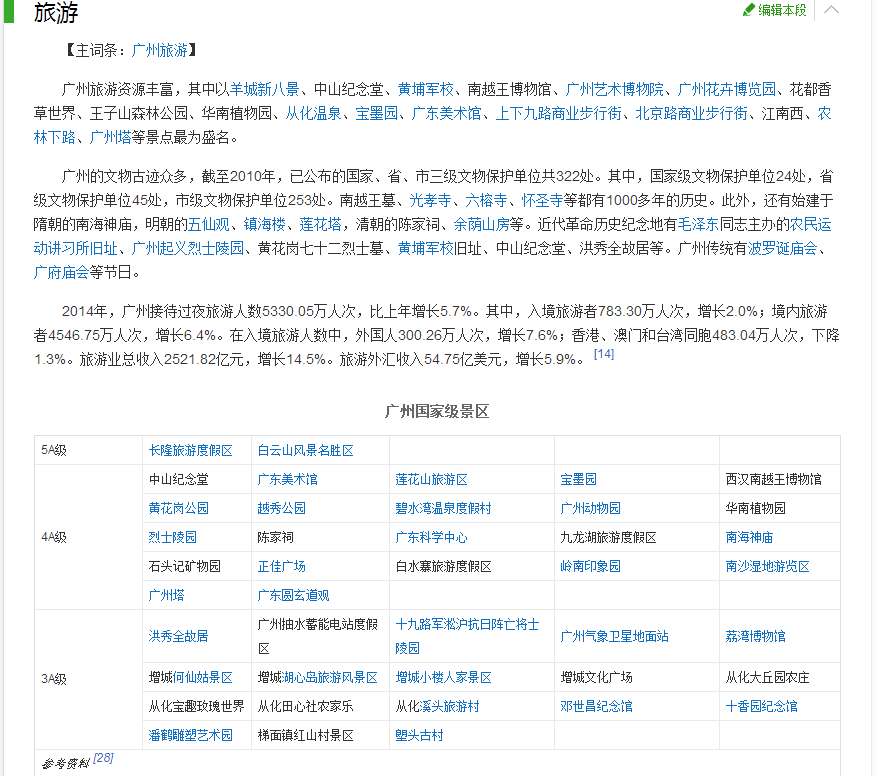Click the 湖心岛旅游风景区 link
This screenshot has width=876, height=776.
[330, 678]
